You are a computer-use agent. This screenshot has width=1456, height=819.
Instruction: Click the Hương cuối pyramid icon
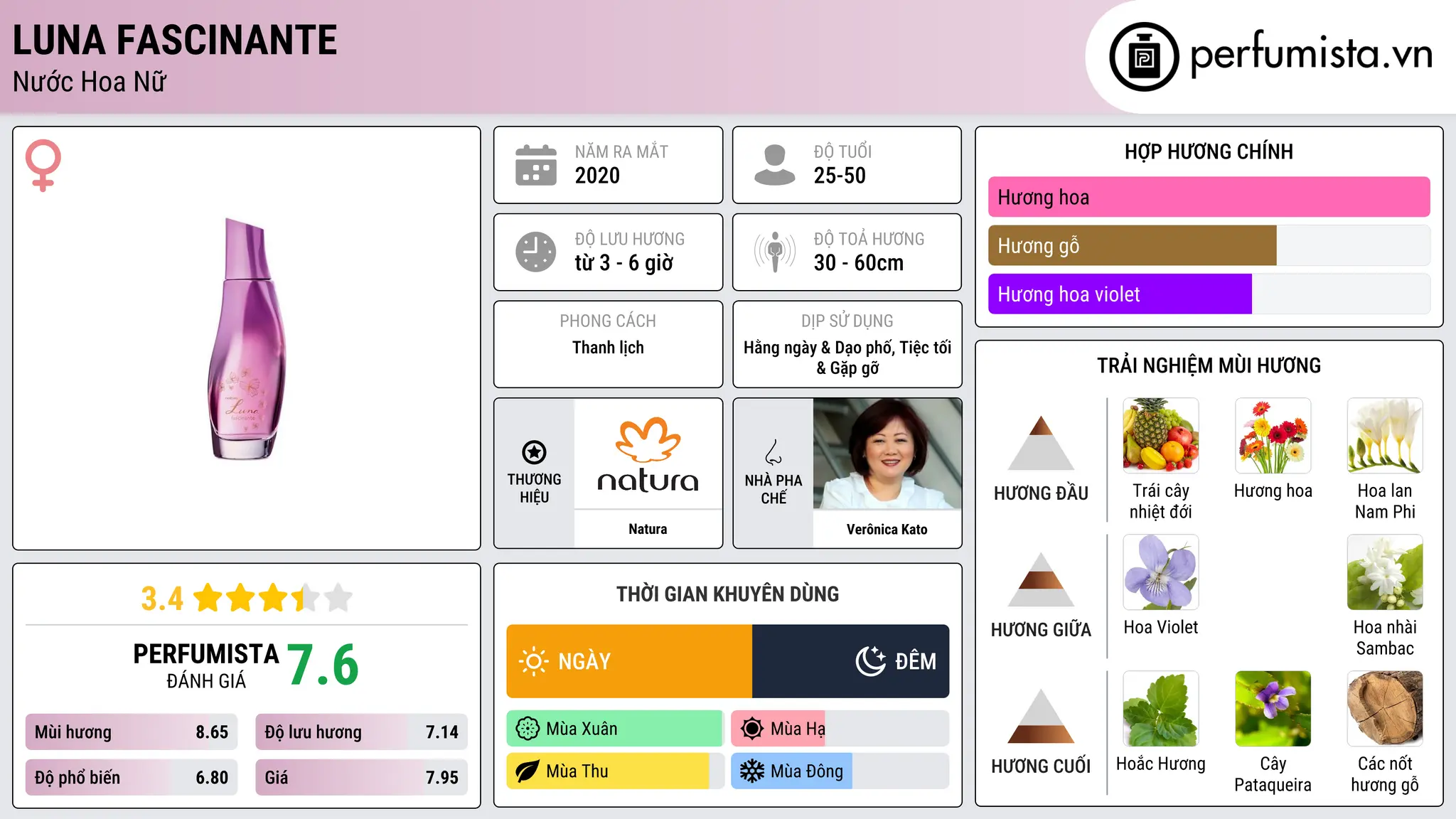(x=1041, y=716)
